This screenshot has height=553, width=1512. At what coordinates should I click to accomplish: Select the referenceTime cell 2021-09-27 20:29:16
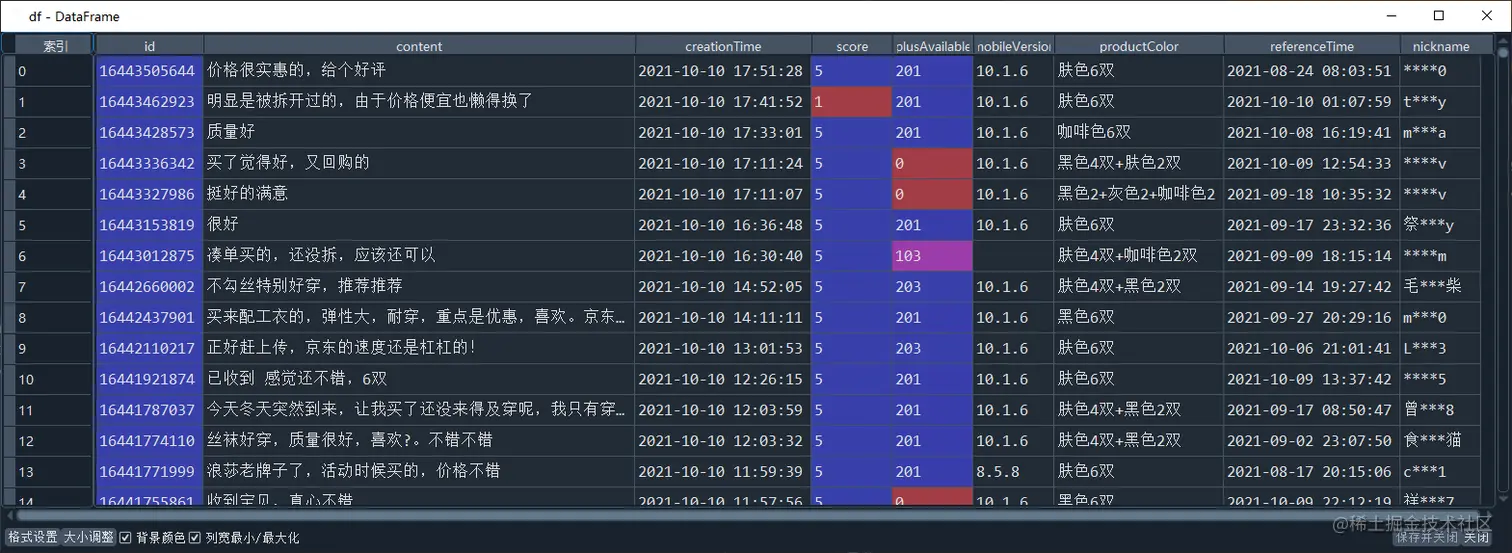point(1312,317)
